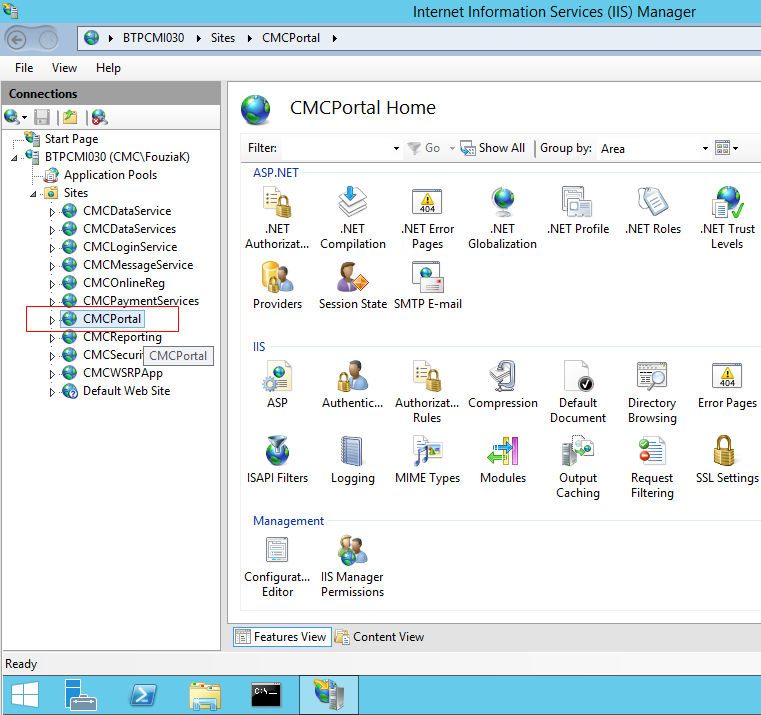
Task: Open Modules feature
Action: pos(503,460)
